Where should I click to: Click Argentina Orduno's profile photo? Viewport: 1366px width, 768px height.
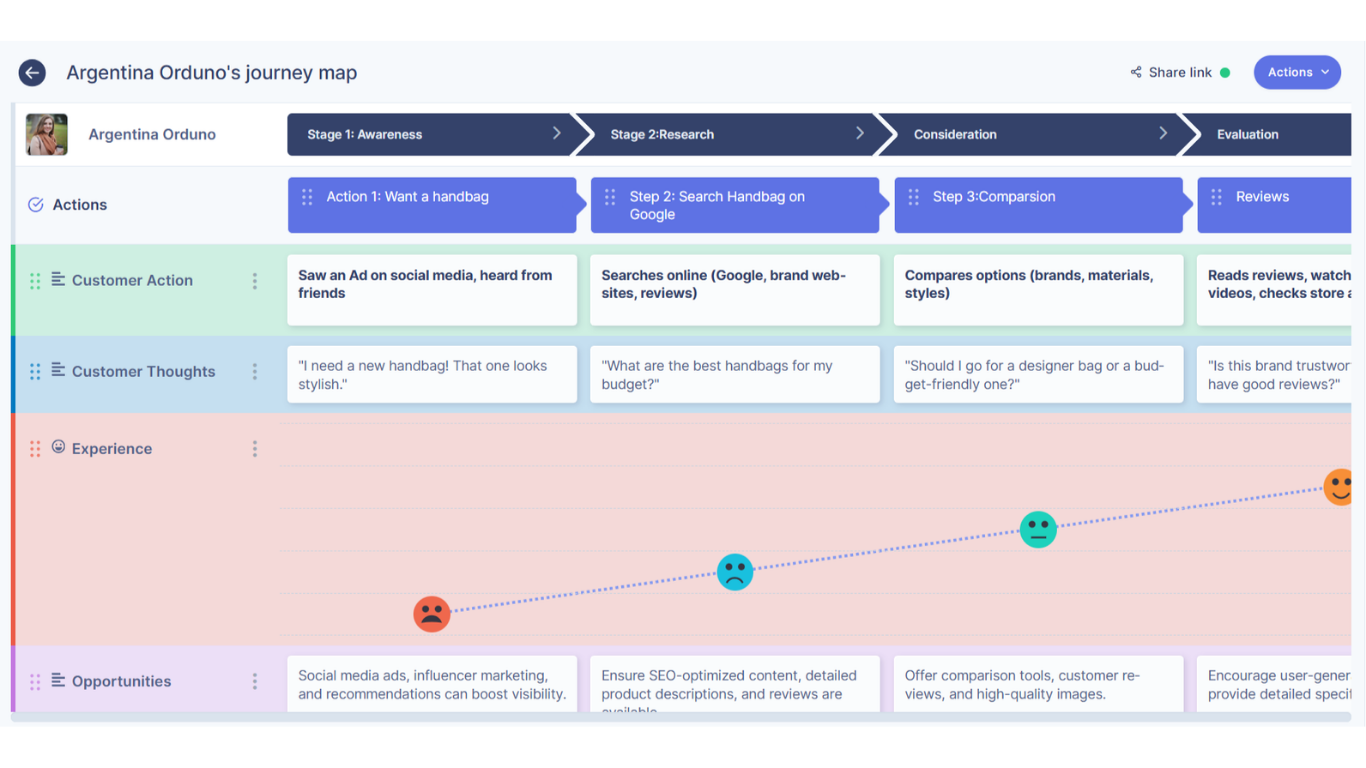47,134
